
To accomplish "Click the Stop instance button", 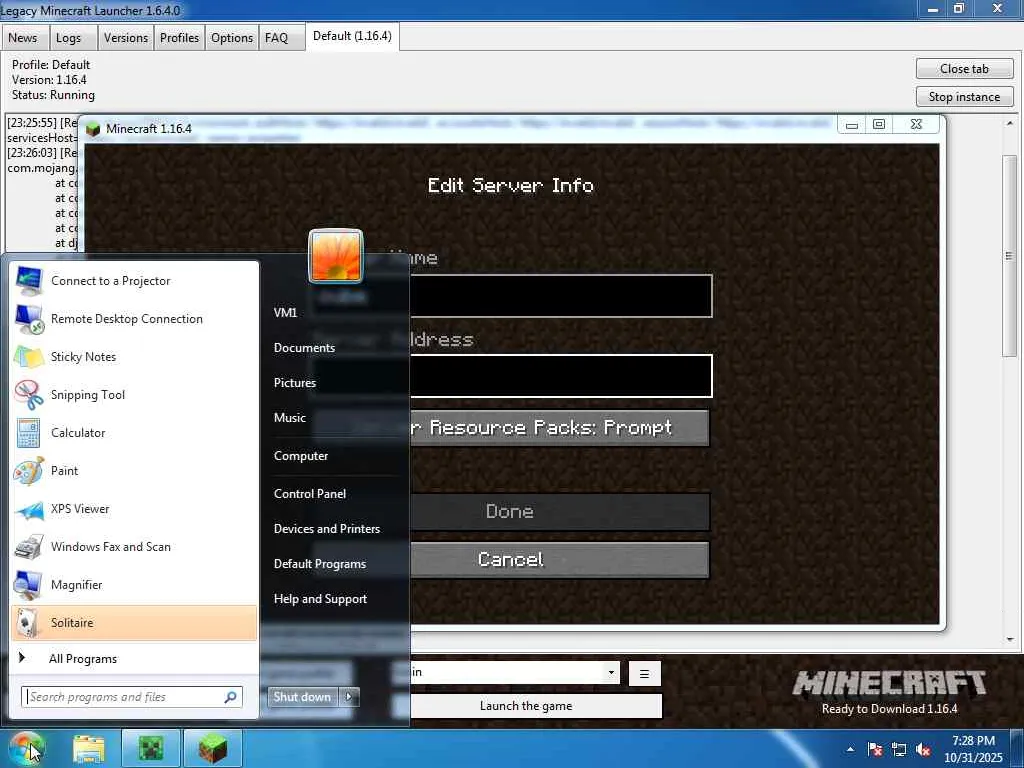I will click(x=965, y=97).
